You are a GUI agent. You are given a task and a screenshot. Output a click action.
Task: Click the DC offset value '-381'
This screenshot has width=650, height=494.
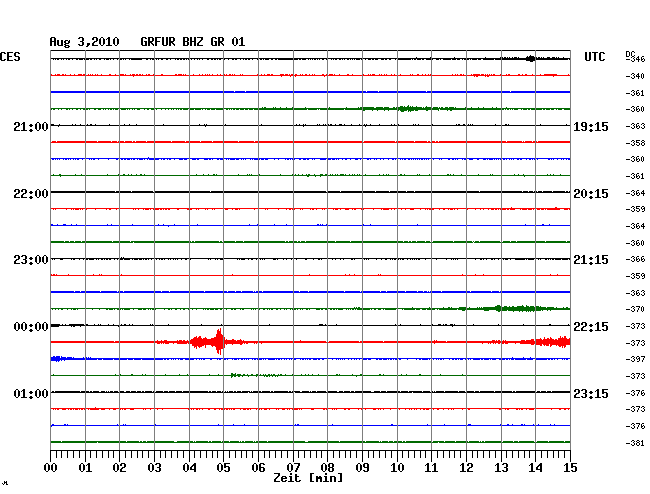pyautogui.click(x=635, y=443)
